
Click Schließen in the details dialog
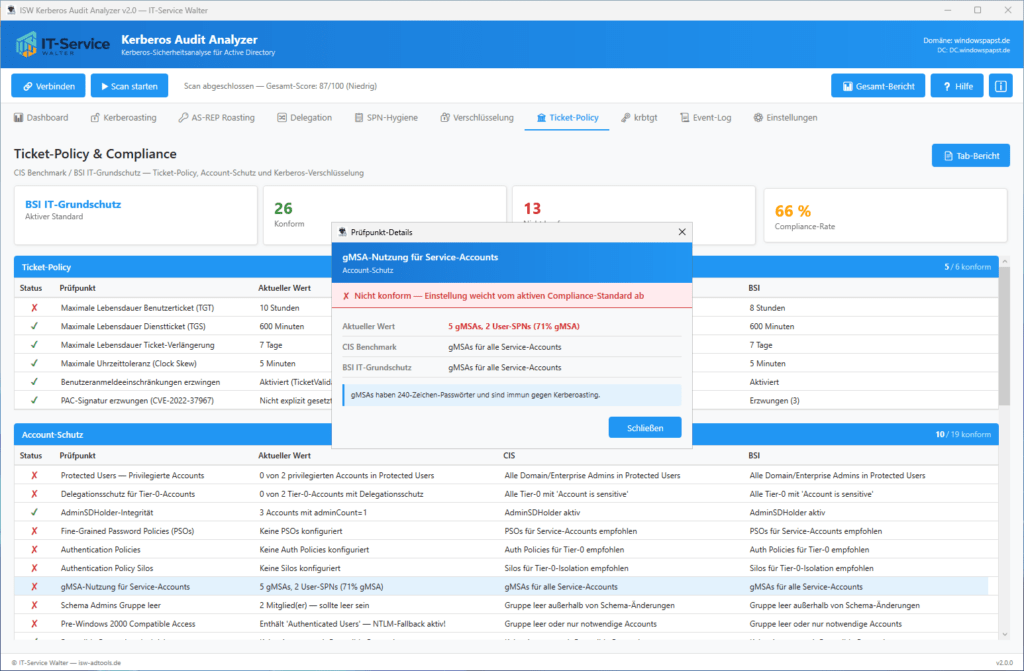[645, 428]
